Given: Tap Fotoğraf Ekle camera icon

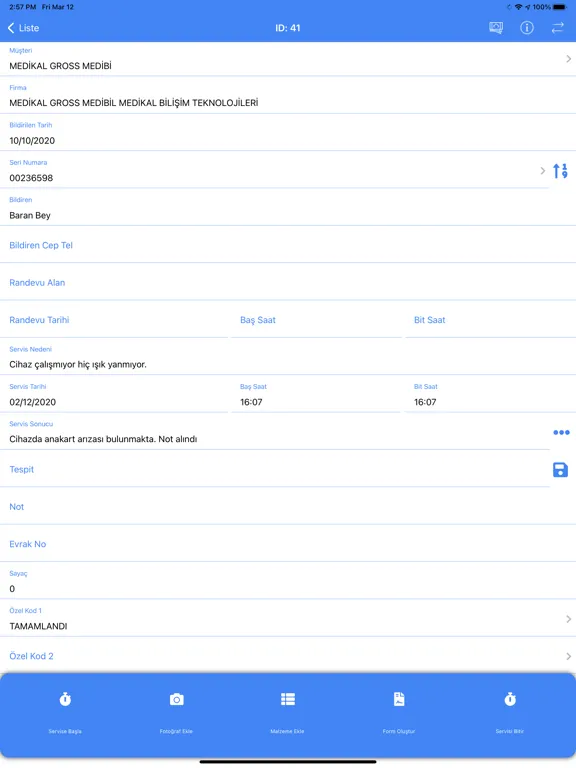Looking at the screenshot, I should click(176, 699).
